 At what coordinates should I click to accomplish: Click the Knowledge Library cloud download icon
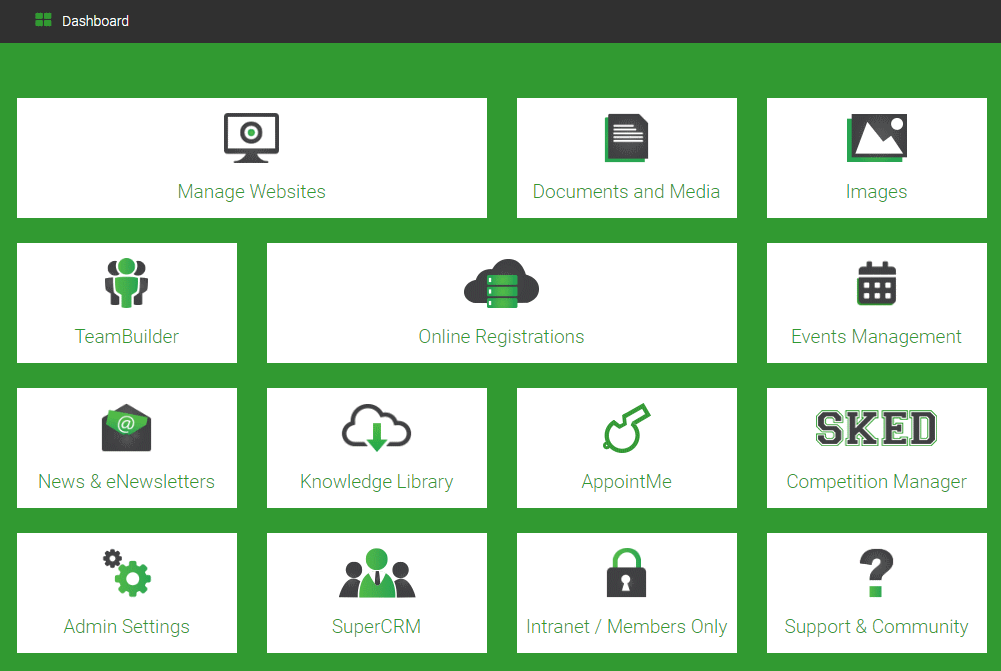pos(377,428)
